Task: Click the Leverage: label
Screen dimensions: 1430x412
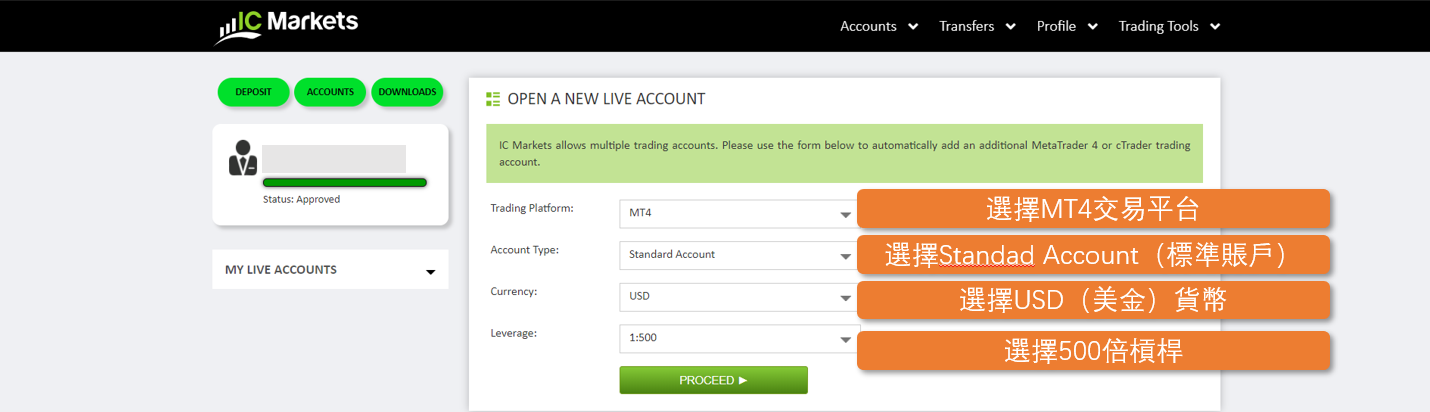Action: pyautogui.click(x=514, y=333)
